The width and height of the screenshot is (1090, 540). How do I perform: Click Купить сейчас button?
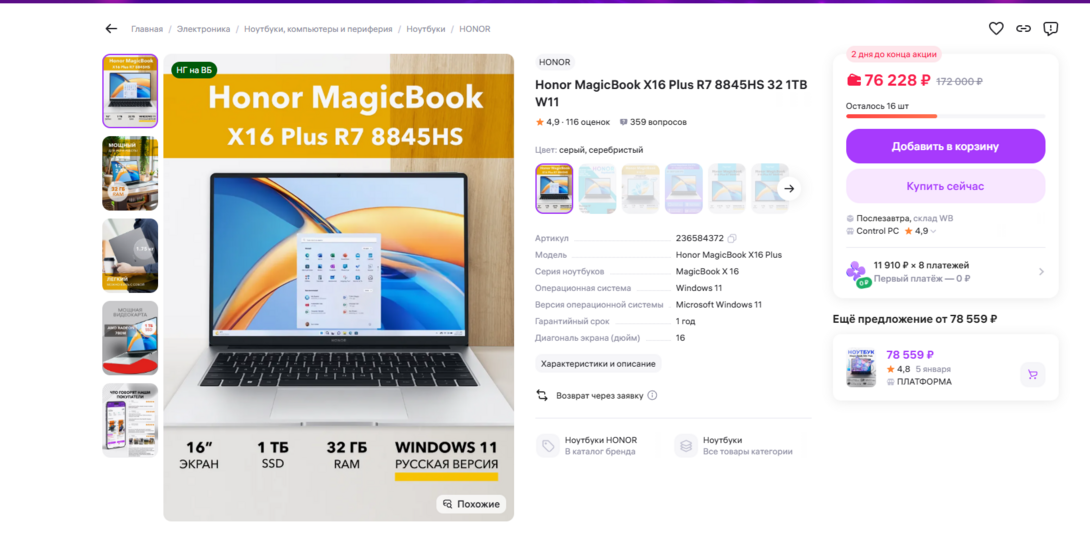pyautogui.click(x=945, y=186)
